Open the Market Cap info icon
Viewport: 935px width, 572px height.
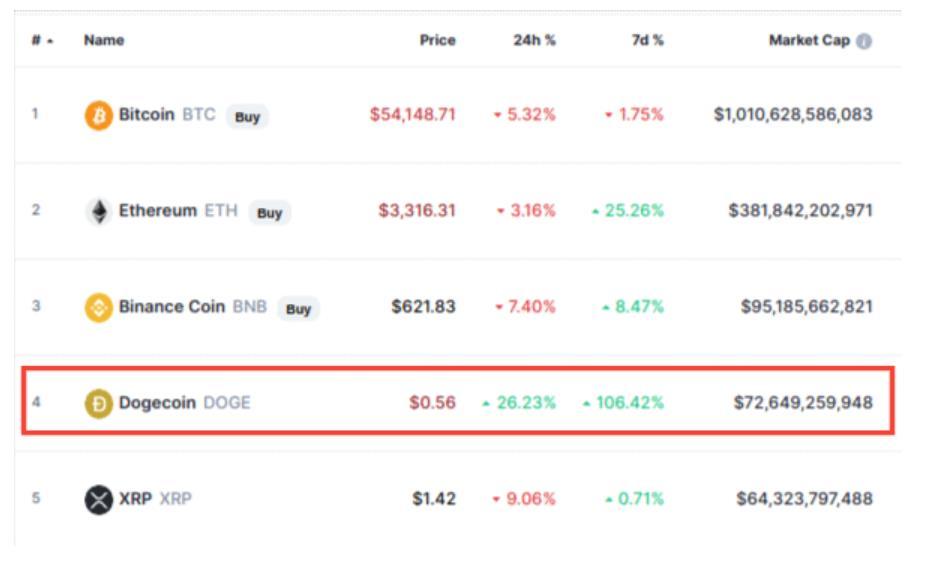(x=864, y=42)
